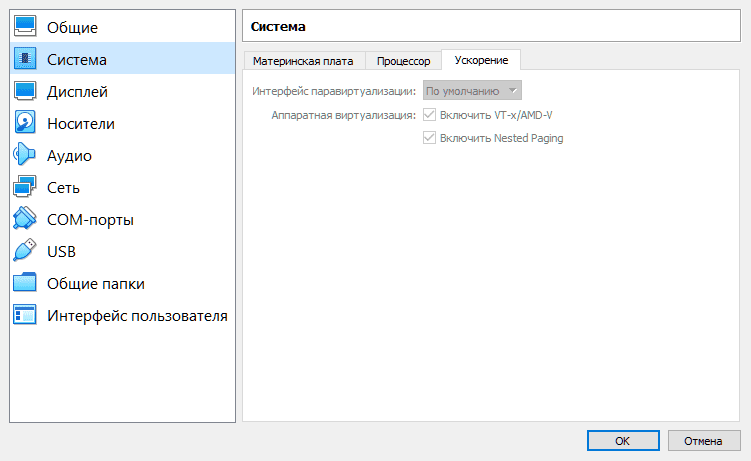This screenshot has height=461, width=751.
Task: Open the Сеть network icon
Action: pos(25,187)
